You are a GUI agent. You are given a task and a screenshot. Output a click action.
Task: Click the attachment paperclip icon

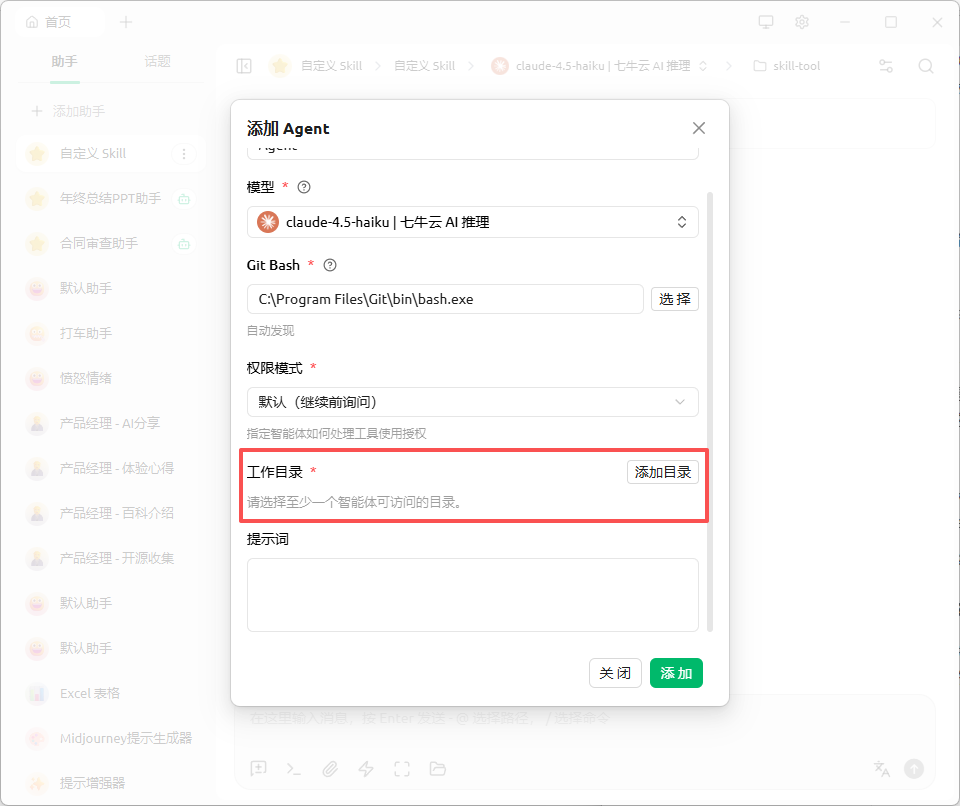coord(329,769)
